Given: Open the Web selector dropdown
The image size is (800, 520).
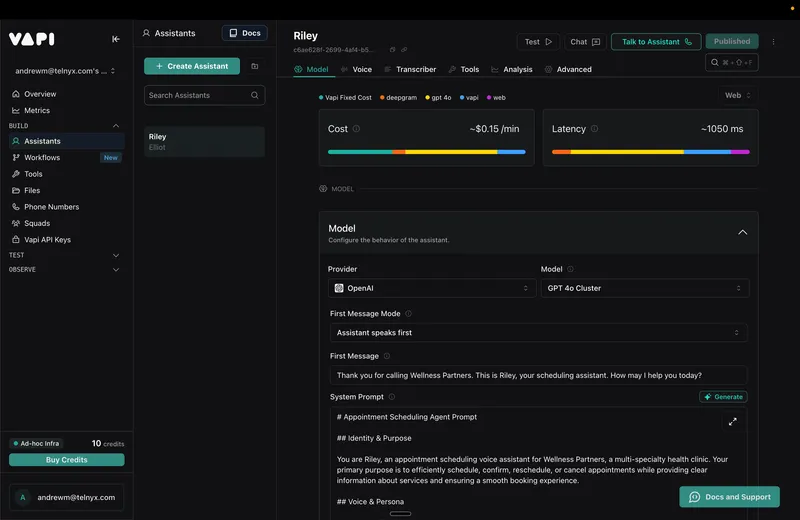Looking at the screenshot, I should coord(738,96).
